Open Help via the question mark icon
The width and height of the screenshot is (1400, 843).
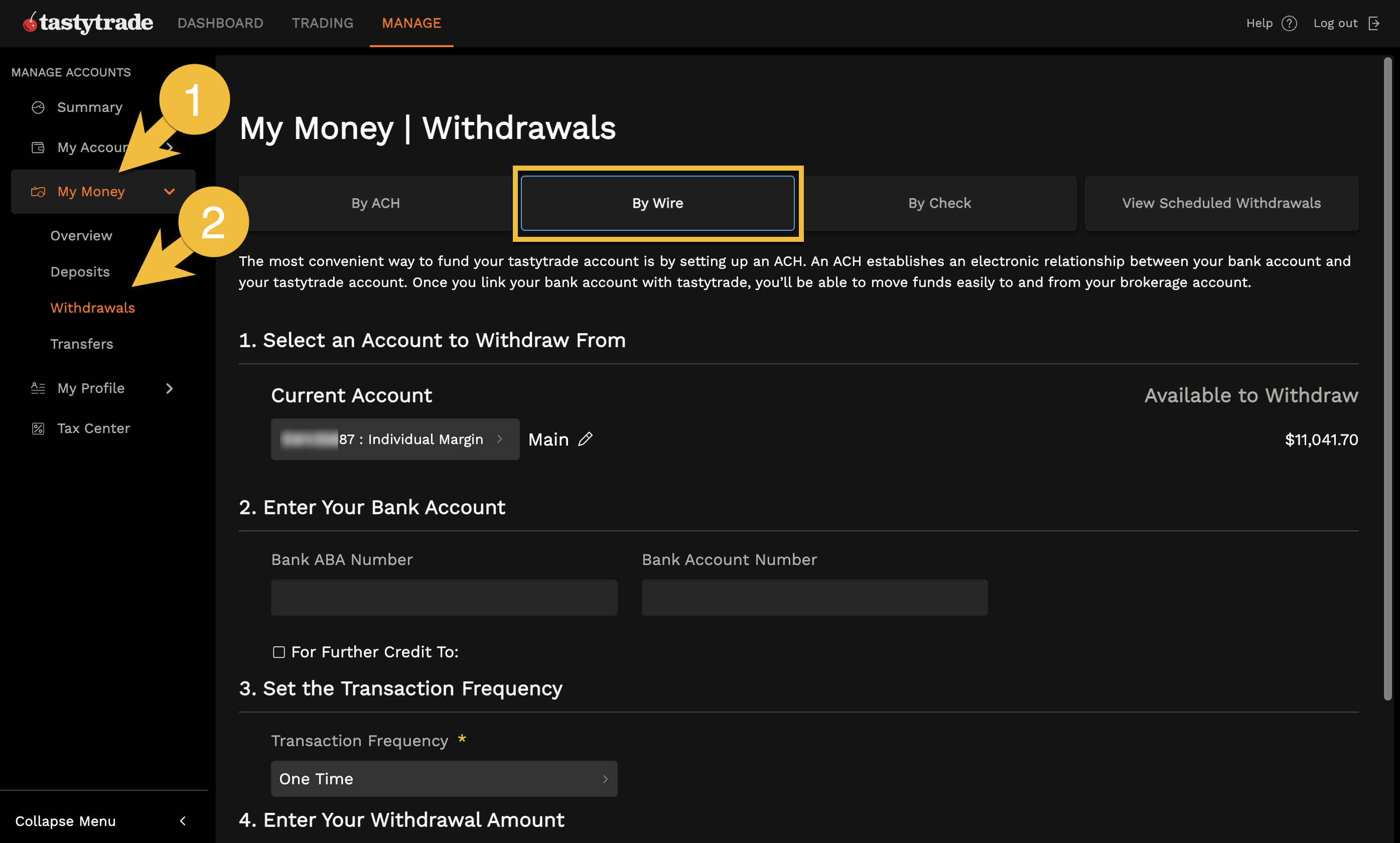click(1290, 23)
